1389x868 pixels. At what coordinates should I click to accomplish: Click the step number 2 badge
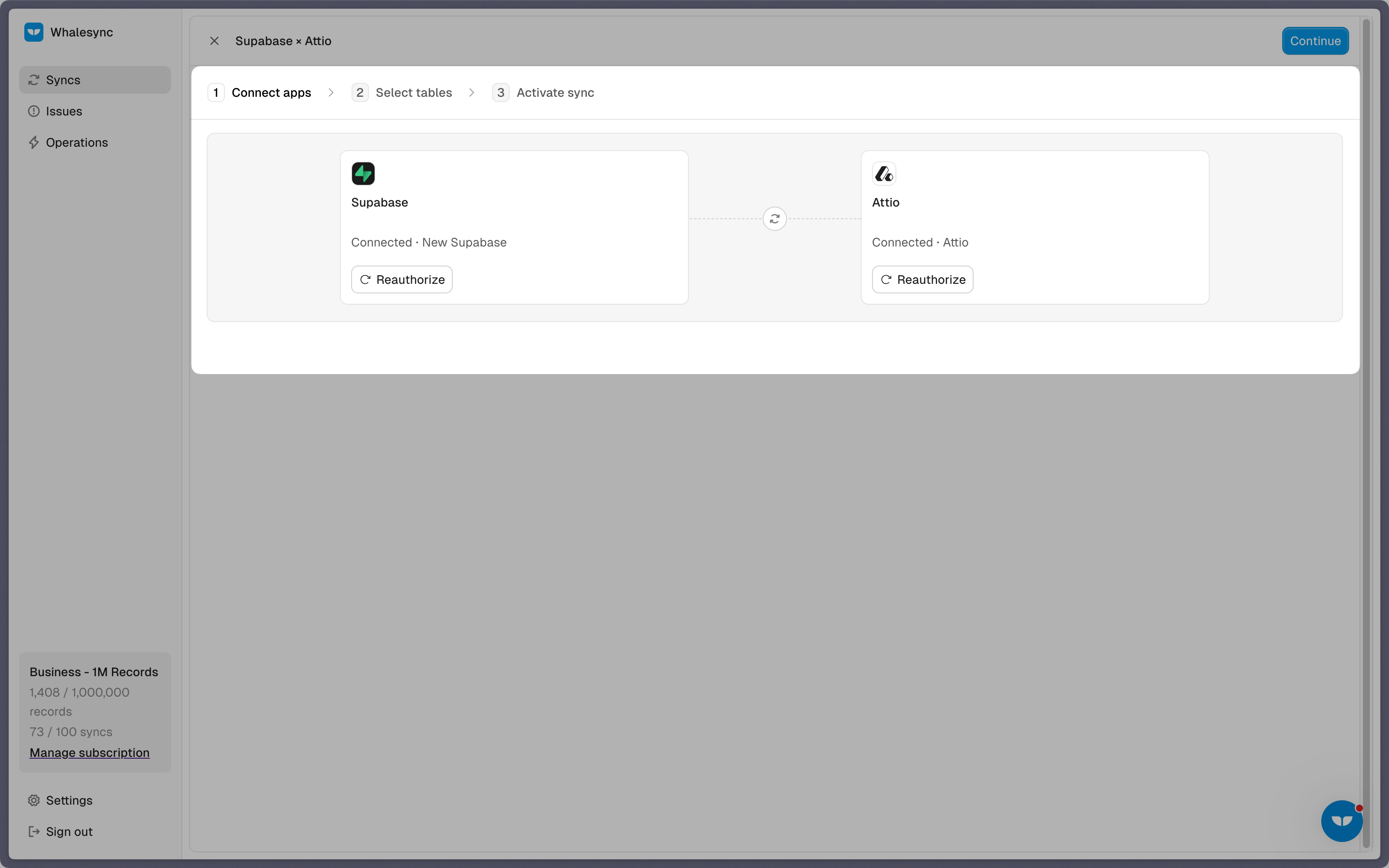point(360,92)
